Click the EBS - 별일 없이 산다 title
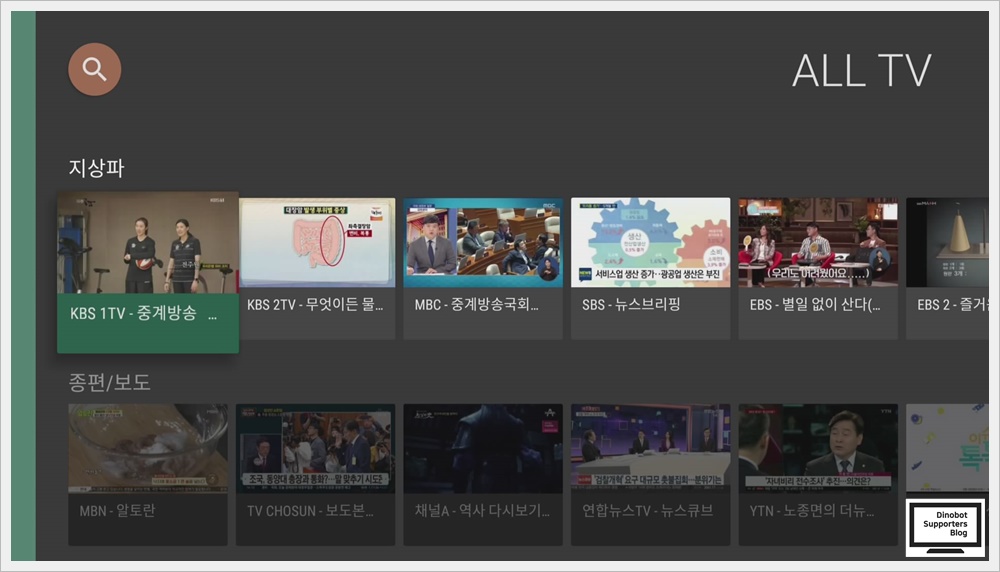The image size is (1000, 572). click(x=815, y=305)
